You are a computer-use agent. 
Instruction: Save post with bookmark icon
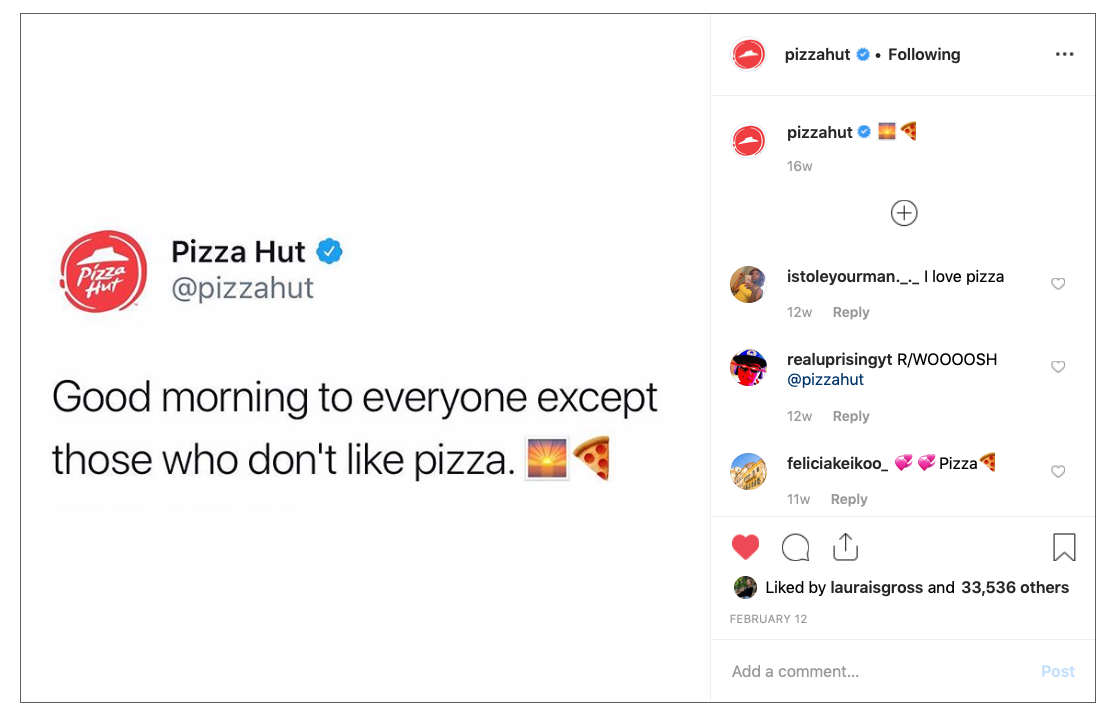[x=1064, y=547]
